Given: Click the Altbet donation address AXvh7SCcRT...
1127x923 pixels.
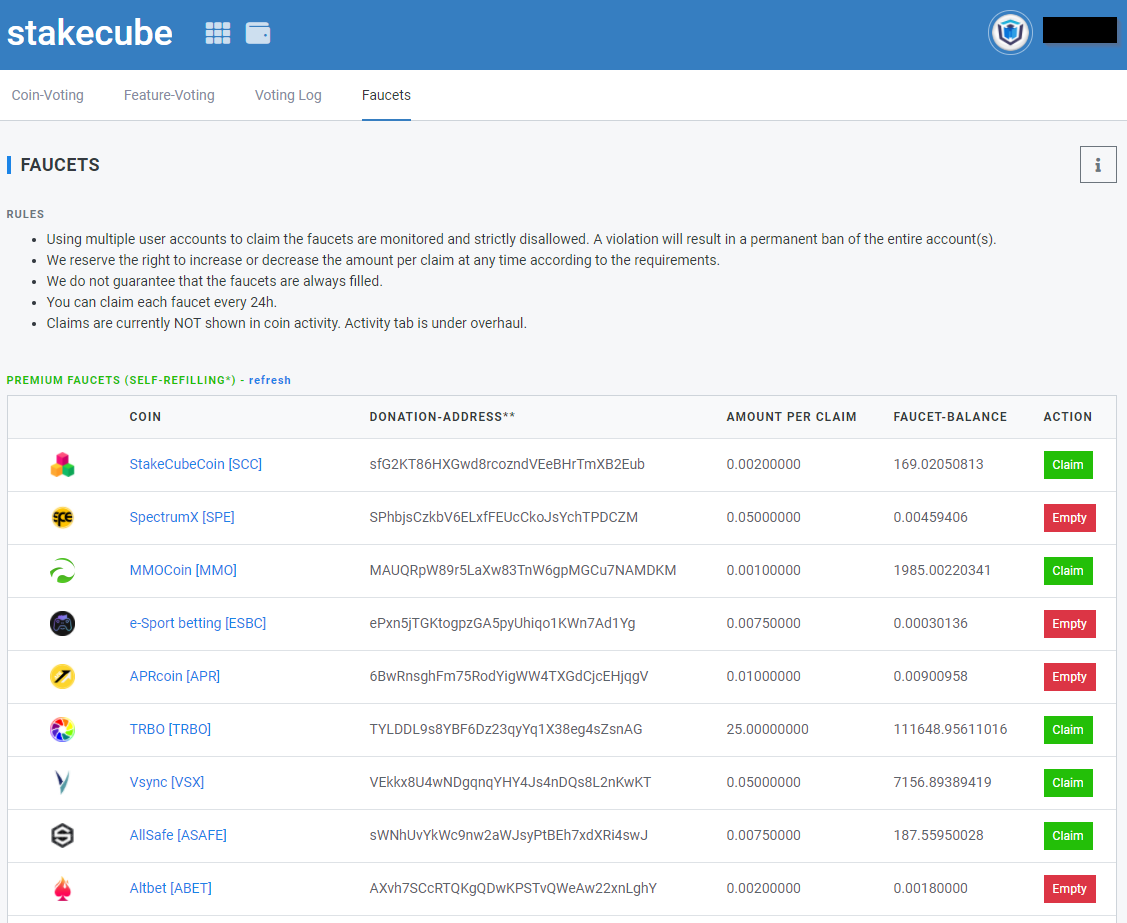Looking at the screenshot, I should pos(513,888).
